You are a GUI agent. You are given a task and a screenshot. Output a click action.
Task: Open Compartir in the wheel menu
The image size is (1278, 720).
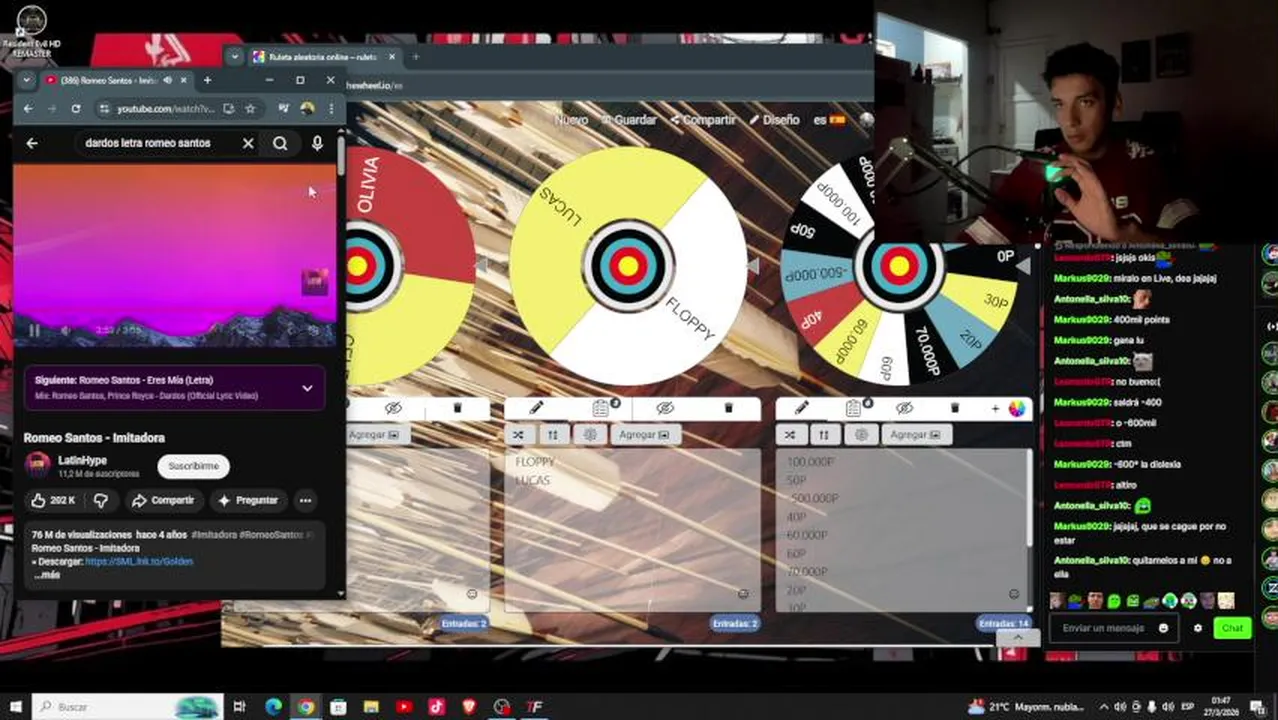pyautogui.click(x=703, y=120)
